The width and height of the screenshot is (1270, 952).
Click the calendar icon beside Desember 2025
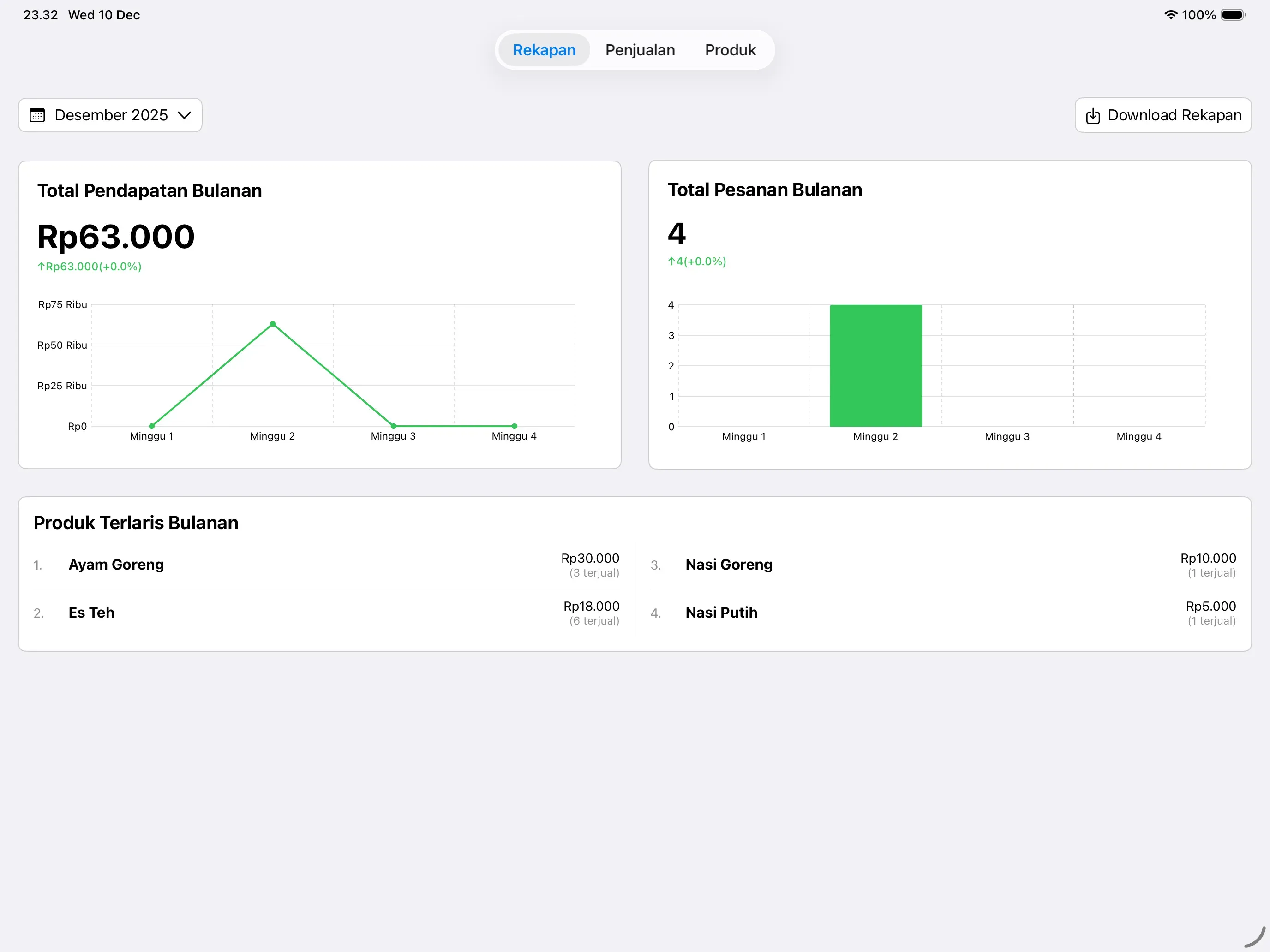click(x=37, y=115)
